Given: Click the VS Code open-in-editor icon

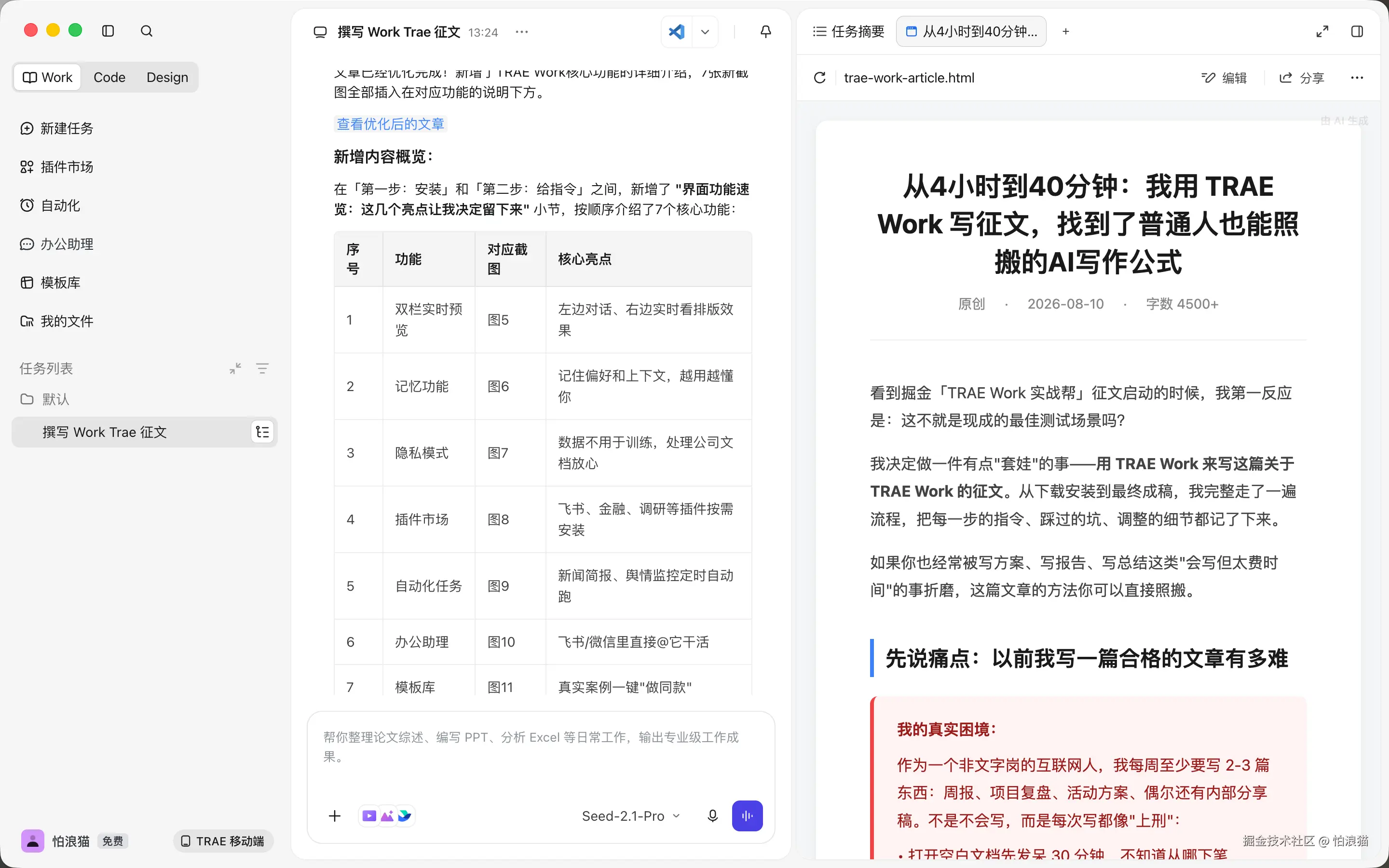Looking at the screenshot, I should tap(677, 31).
